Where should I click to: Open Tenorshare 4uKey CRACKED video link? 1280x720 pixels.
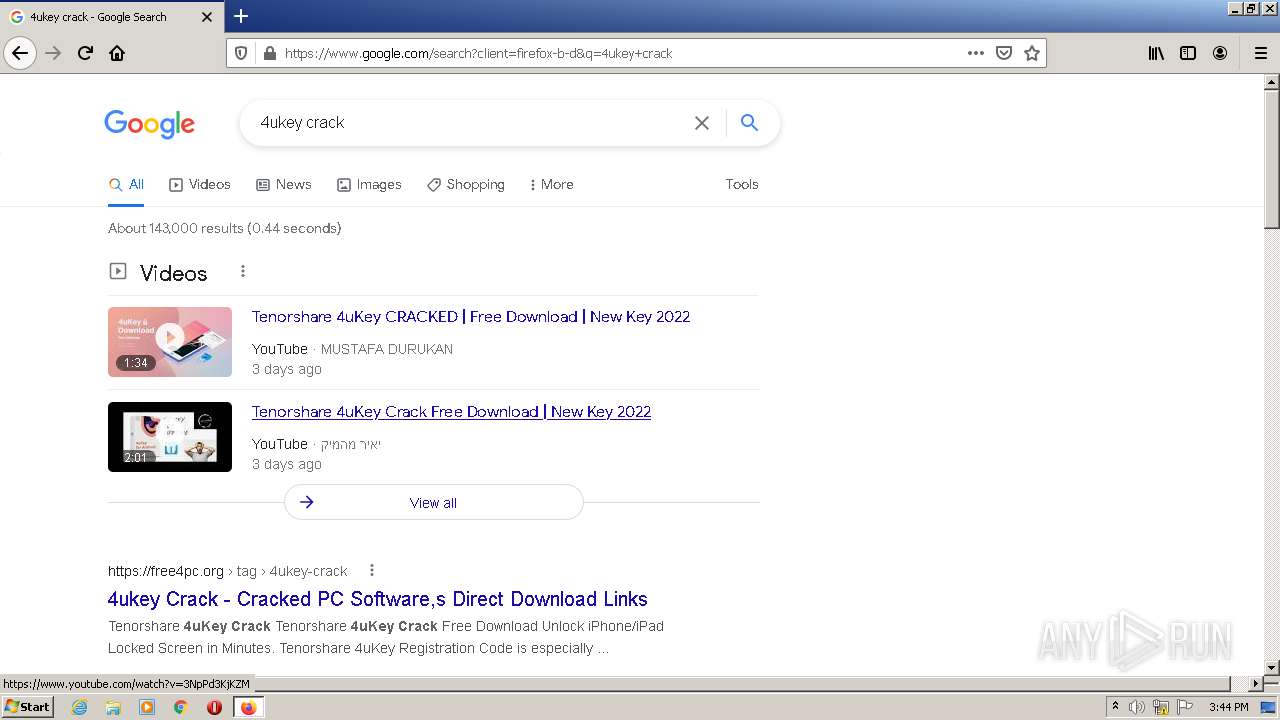(x=471, y=316)
